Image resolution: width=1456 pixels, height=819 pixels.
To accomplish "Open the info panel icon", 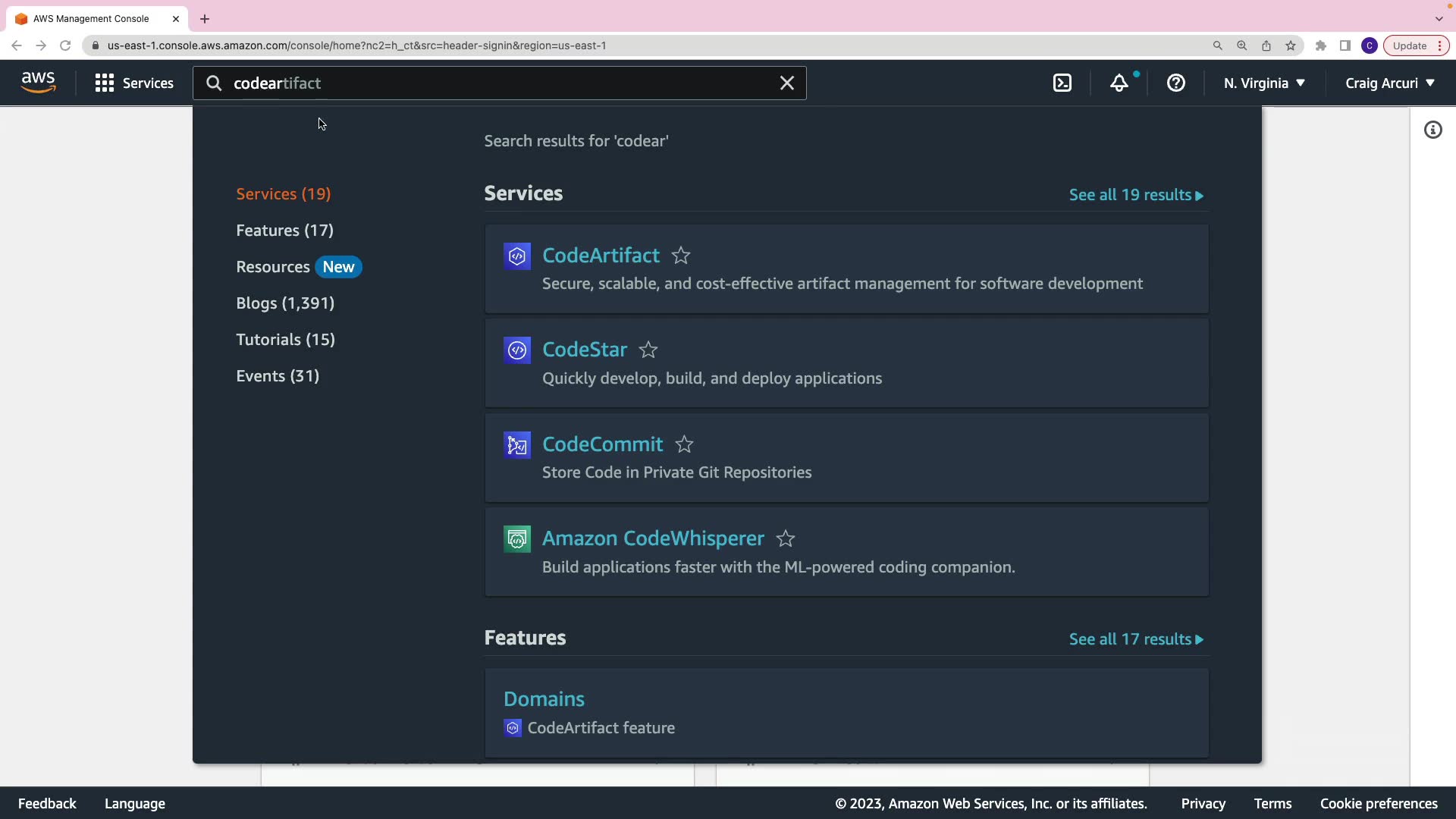I will [x=1432, y=130].
